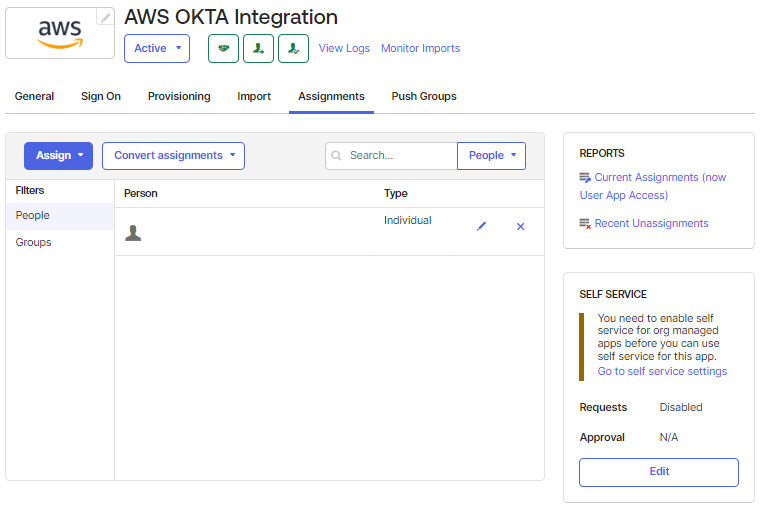Click the user with checkmark icon button
The width and height of the screenshot is (767, 505).
pos(293,48)
